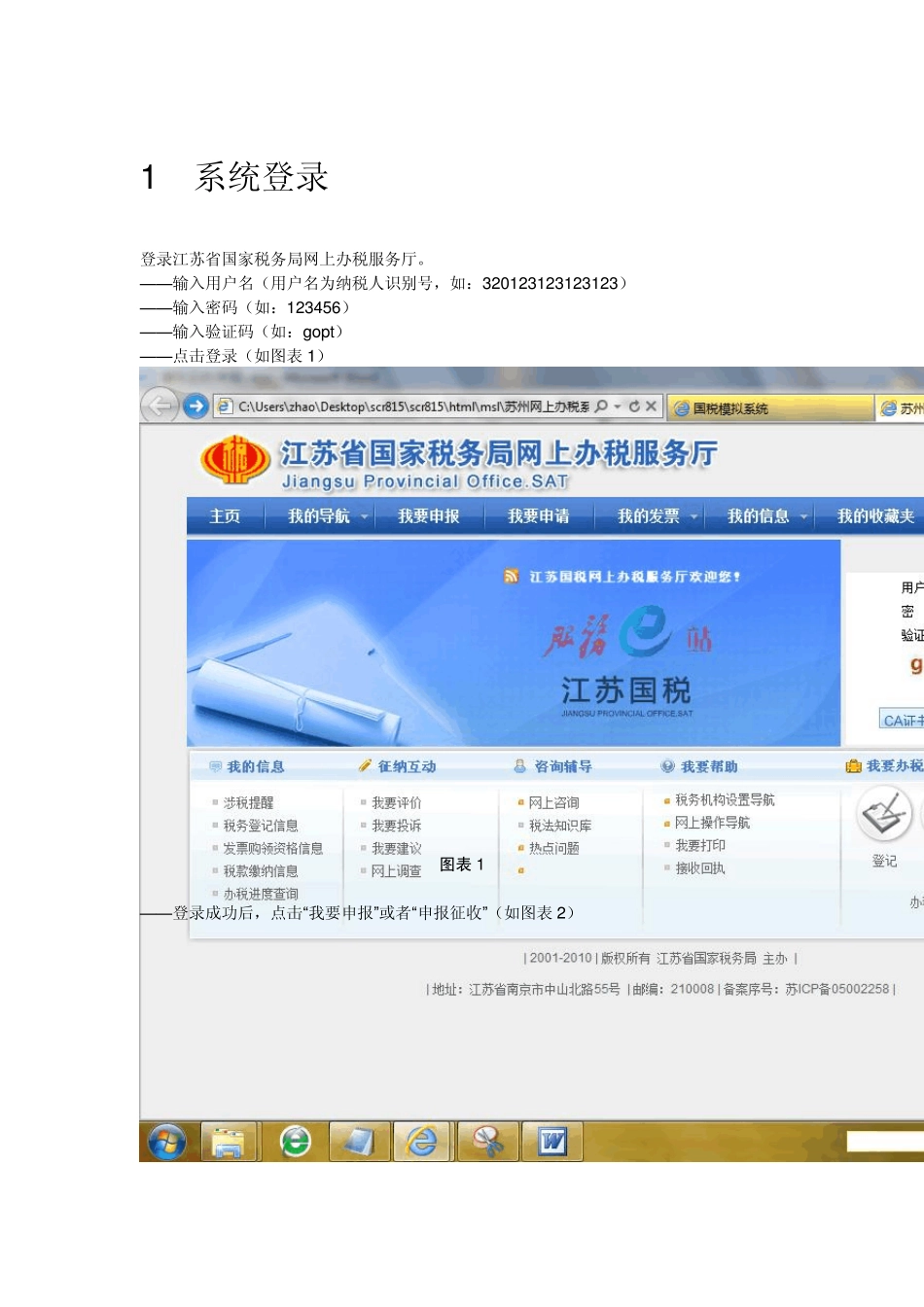Open 我的收藏夹 in navigation bar
Screen dimensions: 924x1307
click(x=875, y=516)
